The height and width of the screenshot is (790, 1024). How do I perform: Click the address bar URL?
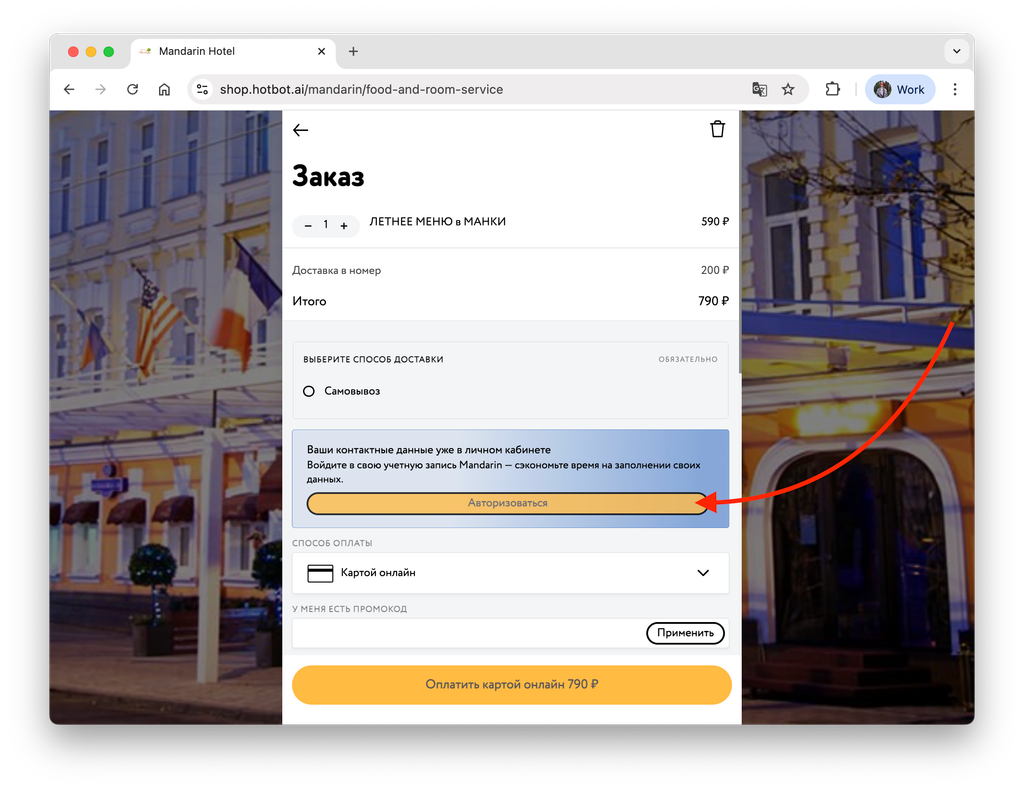361,89
